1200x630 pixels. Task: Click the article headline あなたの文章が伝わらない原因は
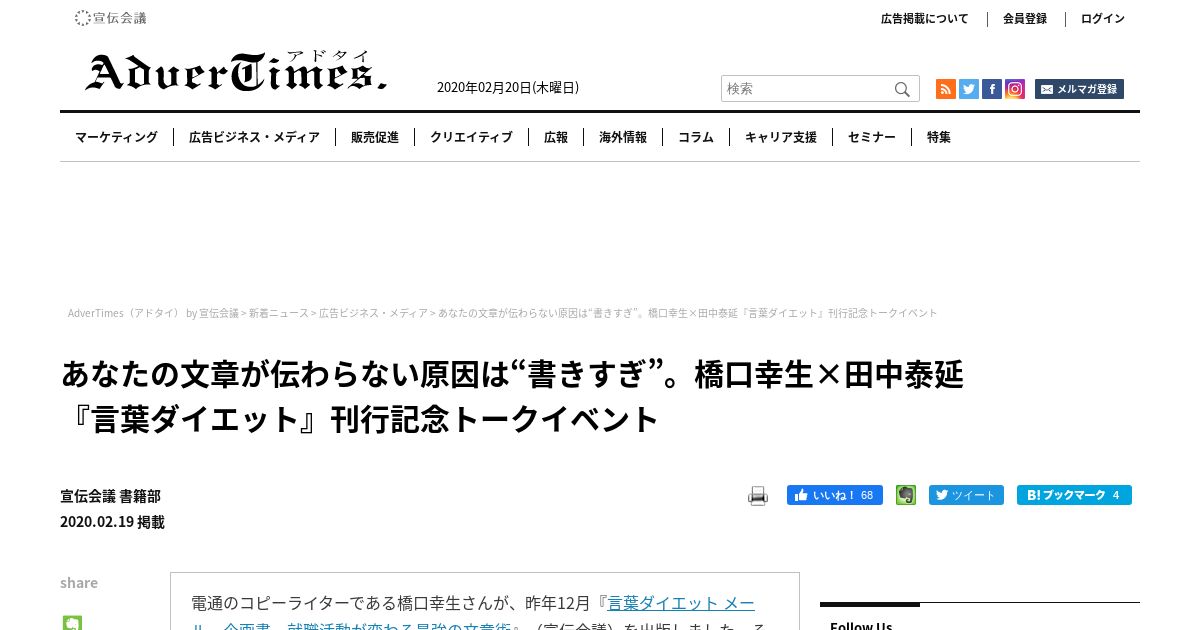tap(512, 397)
